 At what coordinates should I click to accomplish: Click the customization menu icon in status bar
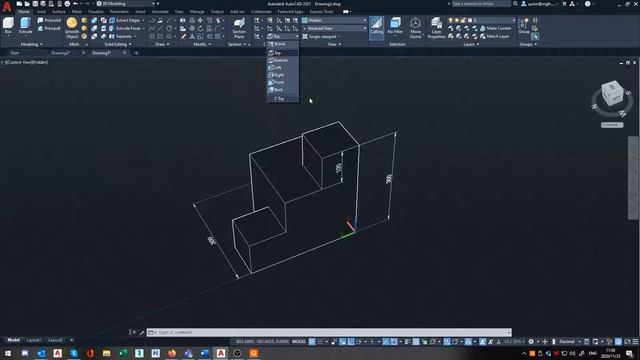point(635,342)
